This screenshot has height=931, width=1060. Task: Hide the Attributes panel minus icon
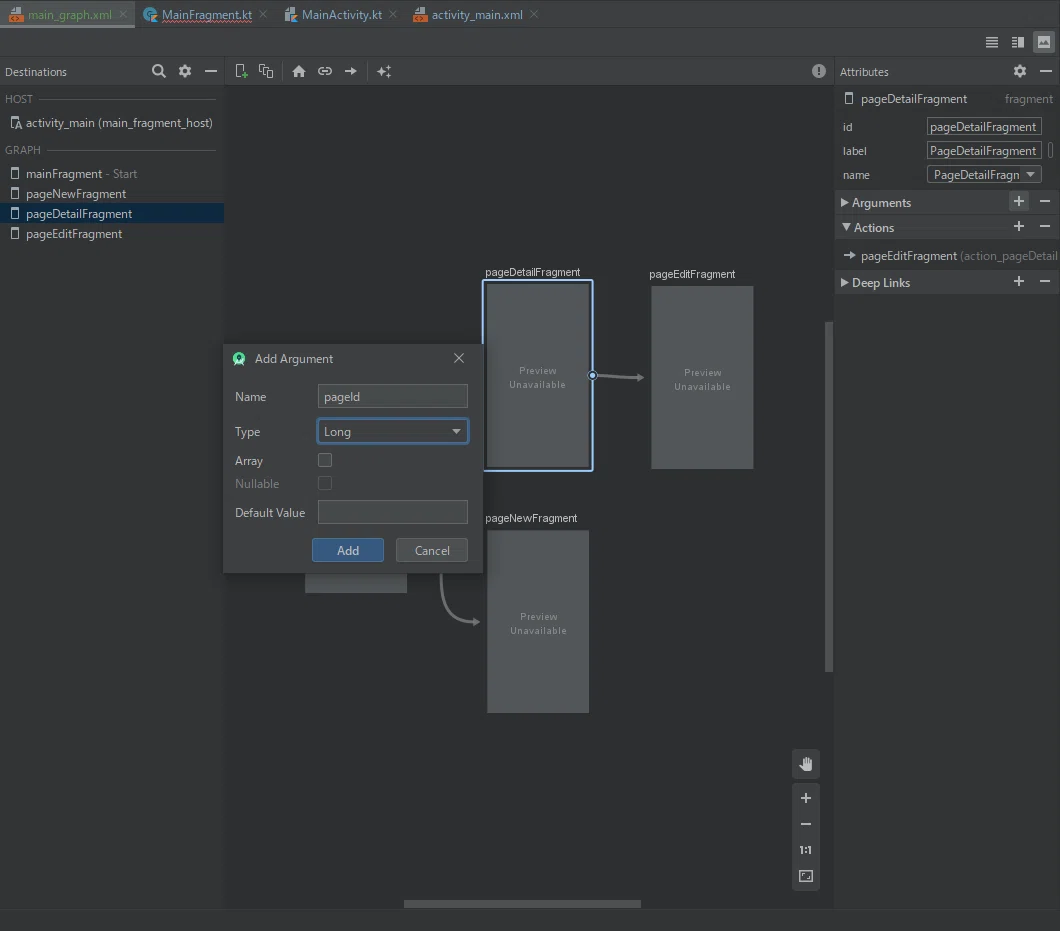(x=1046, y=71)
